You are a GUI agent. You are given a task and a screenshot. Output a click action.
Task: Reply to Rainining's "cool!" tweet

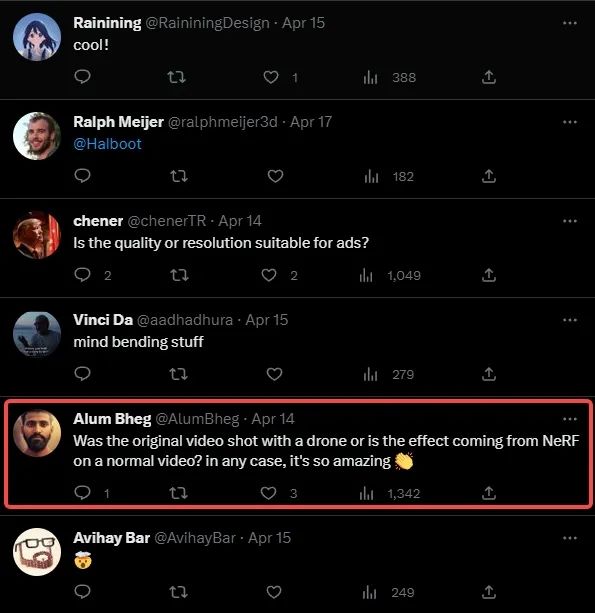82,76
